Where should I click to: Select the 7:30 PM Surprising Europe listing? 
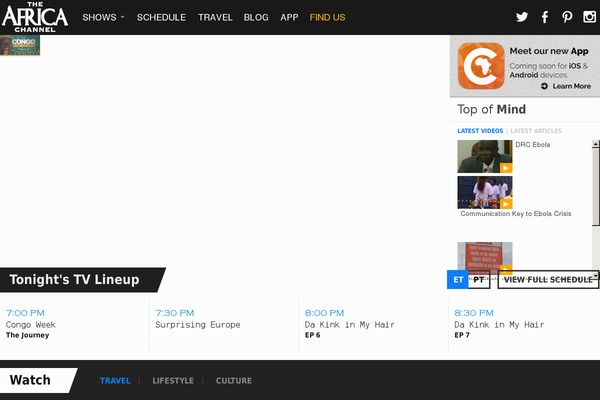(198, 319)
